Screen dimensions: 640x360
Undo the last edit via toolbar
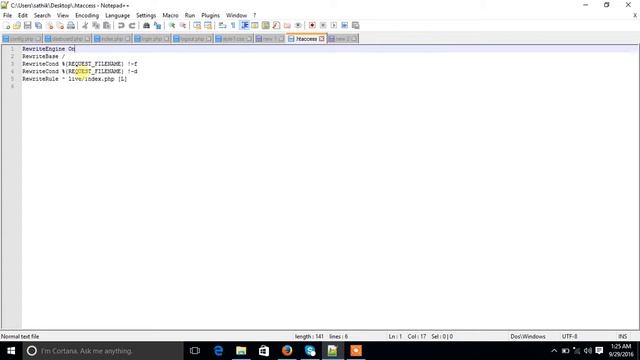[121, 25]
